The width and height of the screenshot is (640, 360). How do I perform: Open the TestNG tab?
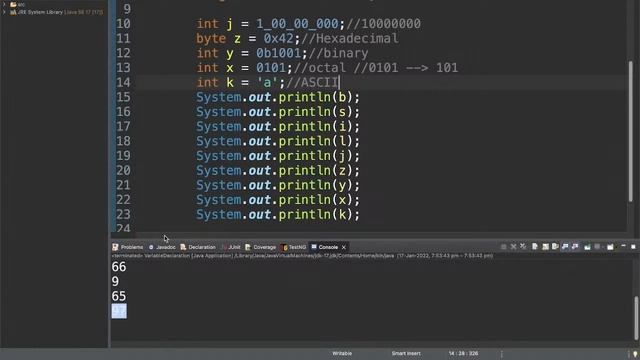294,247
